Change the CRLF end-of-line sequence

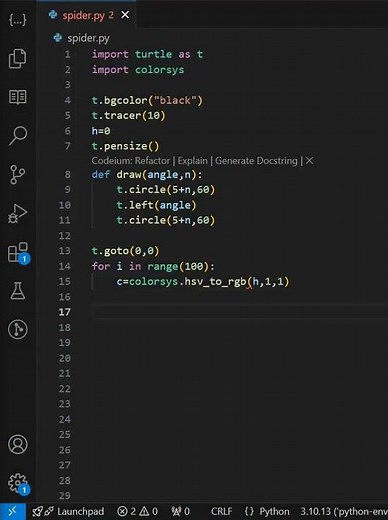[221, 511]
